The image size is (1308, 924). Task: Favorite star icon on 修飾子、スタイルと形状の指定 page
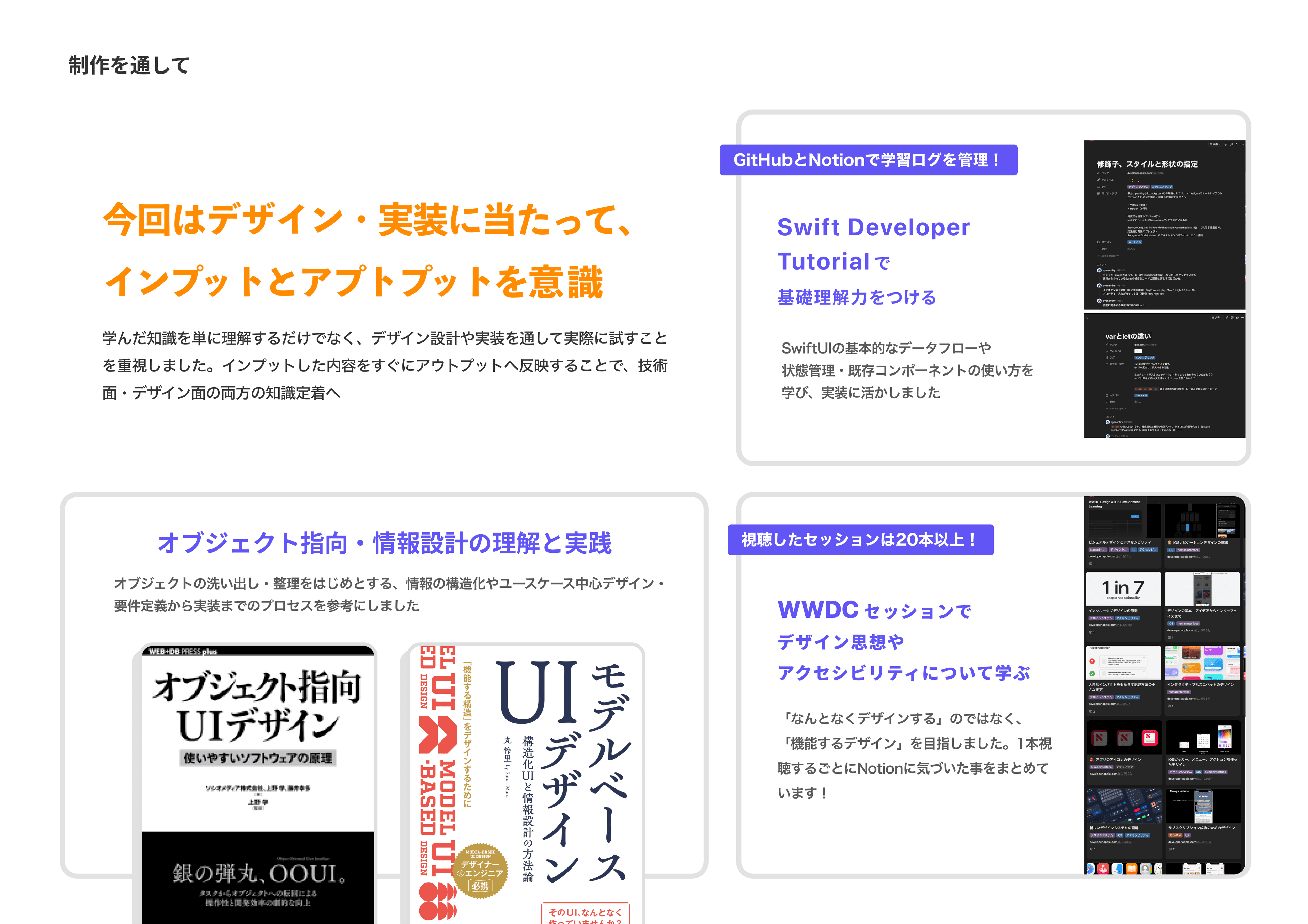click(x=1237, y=145)
